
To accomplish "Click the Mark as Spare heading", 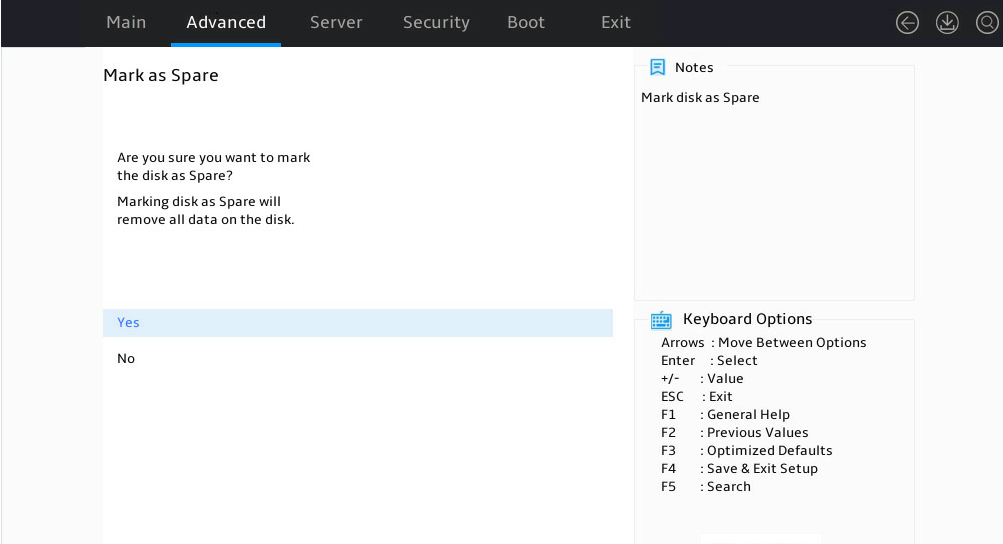I will pos(161,76).
